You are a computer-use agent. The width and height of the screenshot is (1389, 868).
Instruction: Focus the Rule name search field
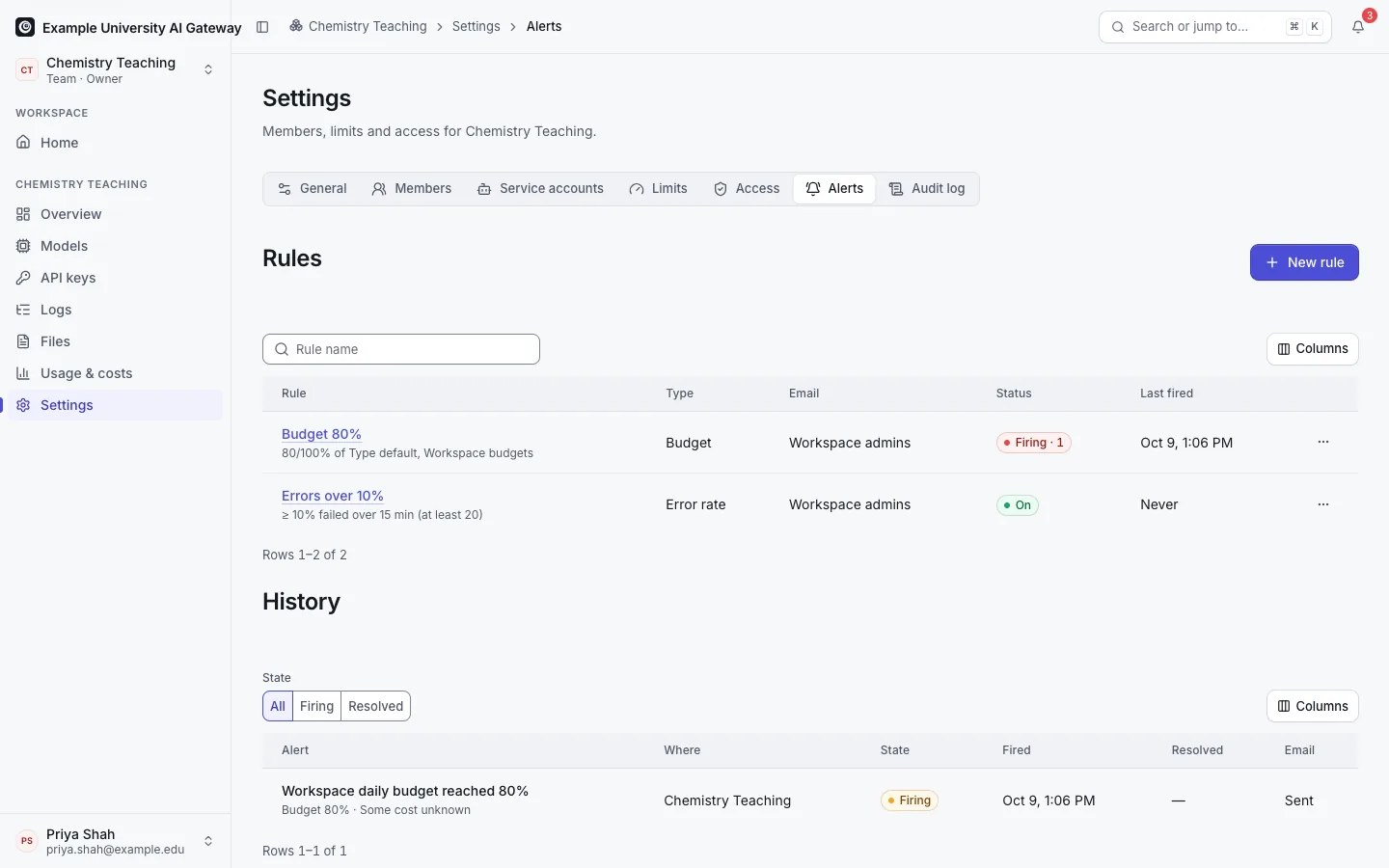pyautogui.click(x=401, y=349)
